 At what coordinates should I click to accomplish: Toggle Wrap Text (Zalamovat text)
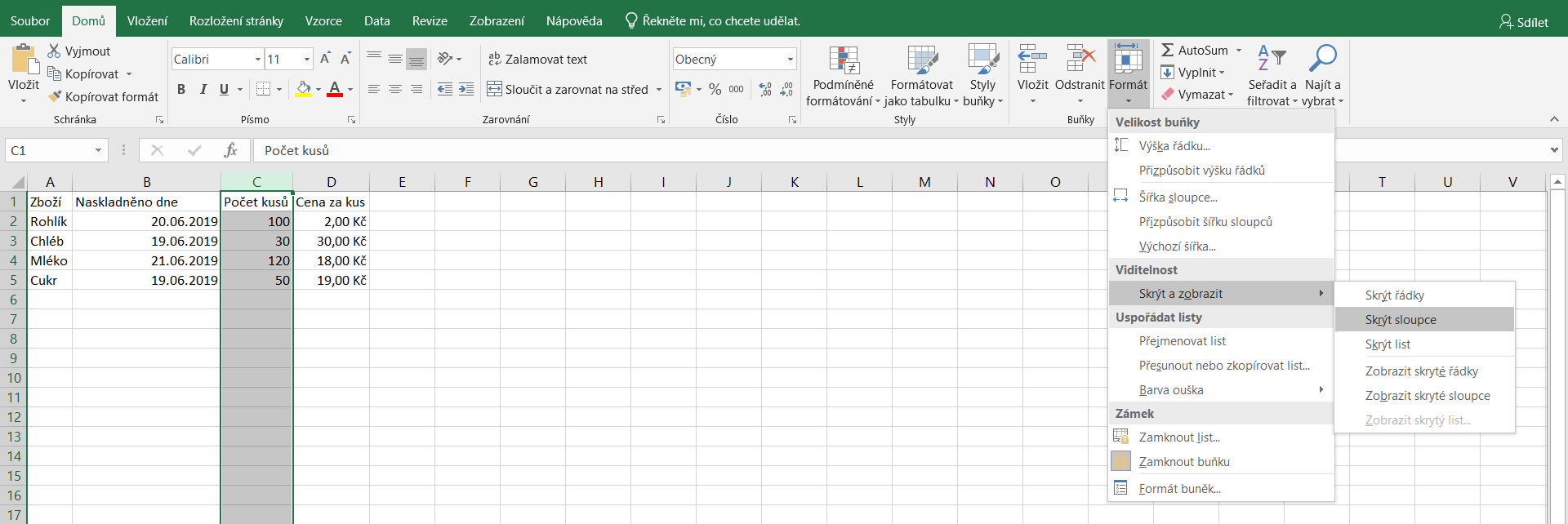pos(537,59)
